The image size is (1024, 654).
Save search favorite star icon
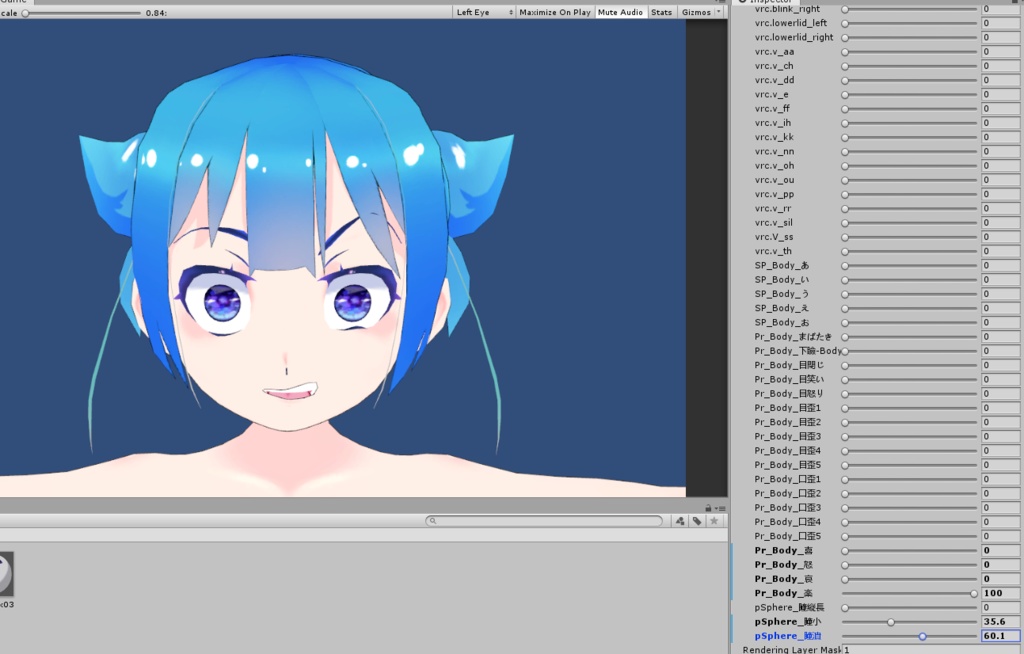[x=714, y=521]
